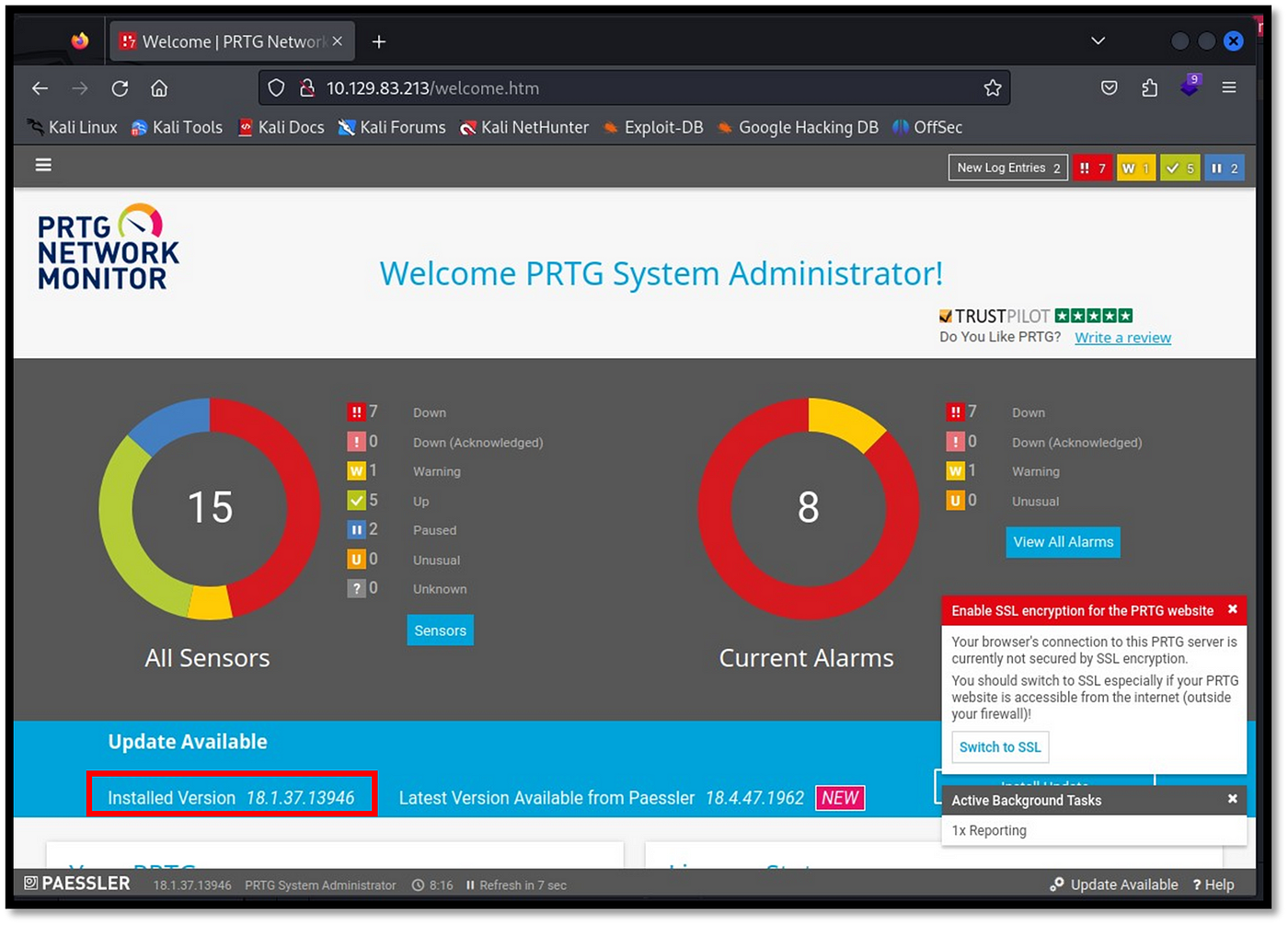The width and height of the screenshot is (1288, 925).
Task: Click Unusual U icon in All Sensors legend
Action: pyautogui.click(x=356, y=559)
